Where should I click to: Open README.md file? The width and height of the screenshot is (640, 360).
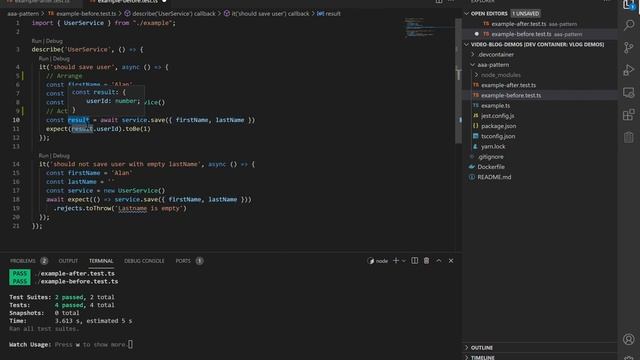click(x=494, y=177)
